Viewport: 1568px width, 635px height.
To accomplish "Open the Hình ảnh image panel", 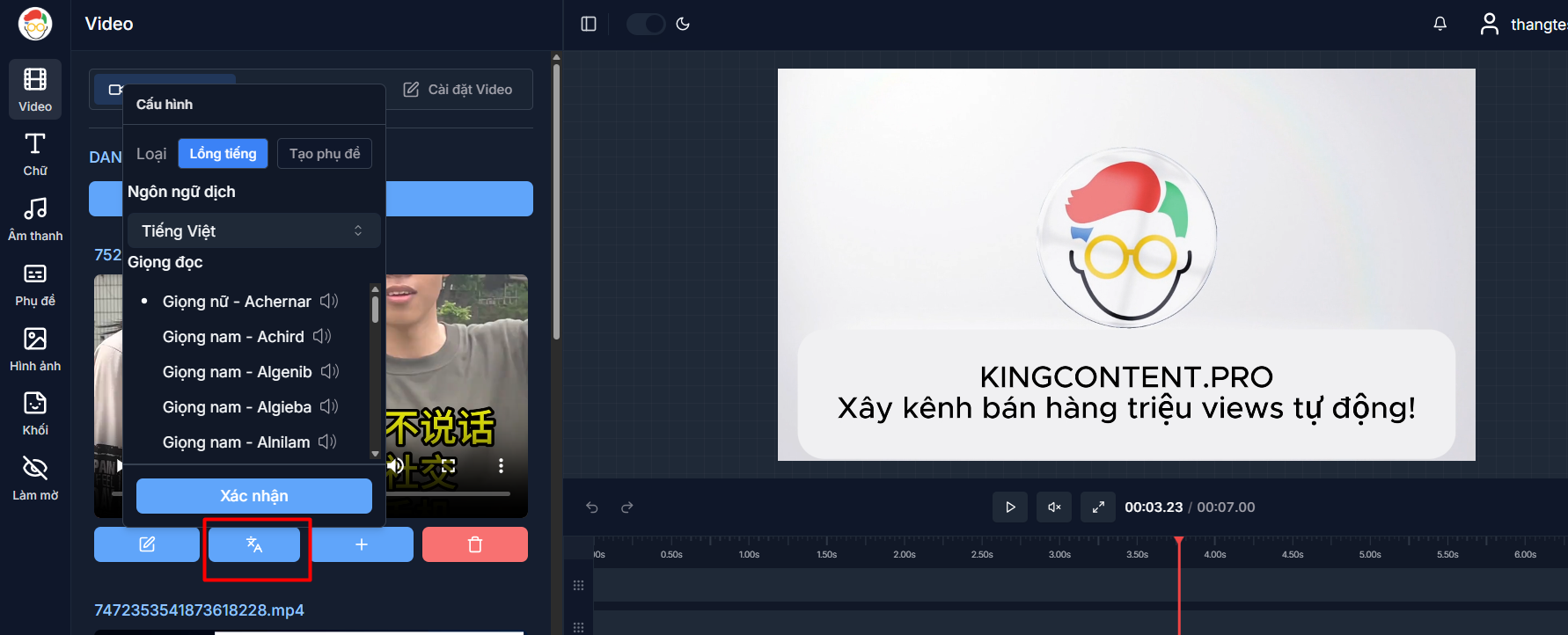I will click(35, 349).
